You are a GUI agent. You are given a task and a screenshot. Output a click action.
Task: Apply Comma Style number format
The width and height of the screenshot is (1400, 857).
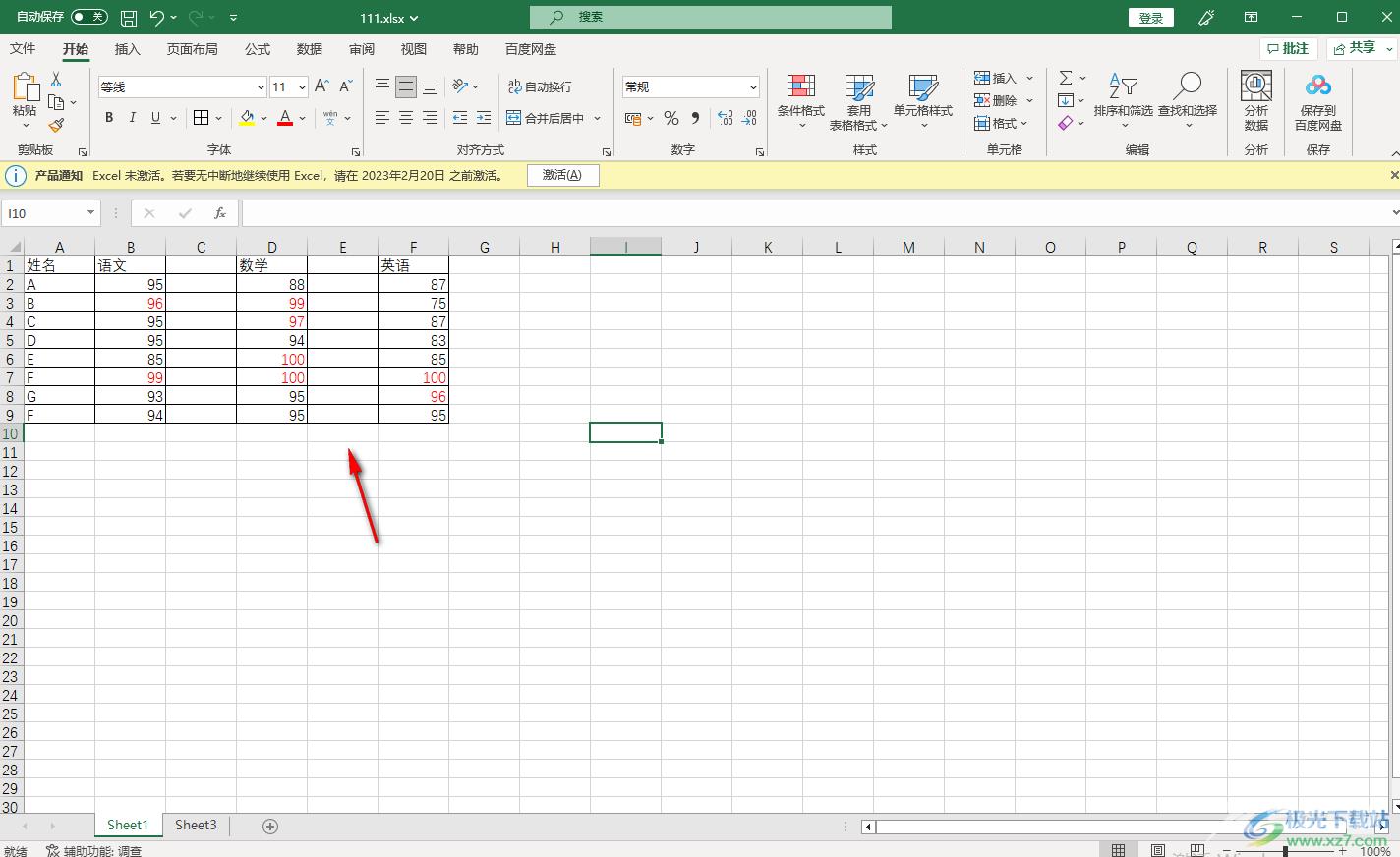point(695,118)
